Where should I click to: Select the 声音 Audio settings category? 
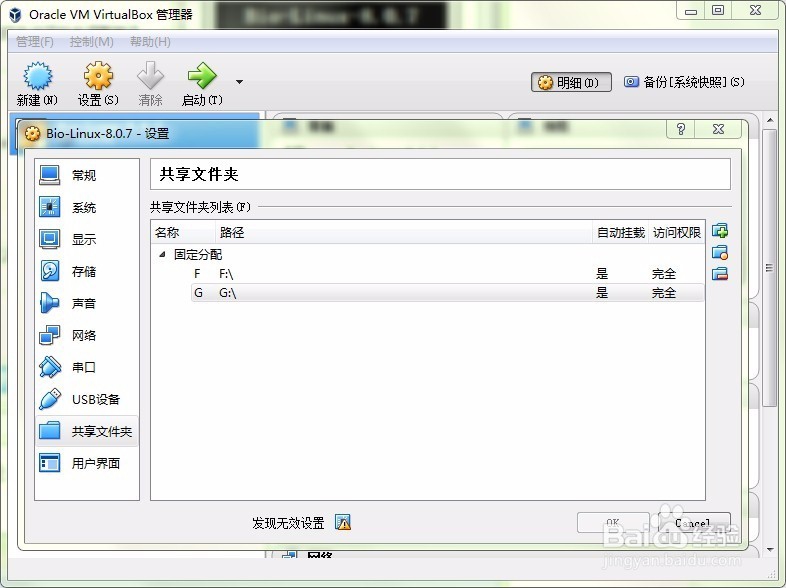(87, 303)
